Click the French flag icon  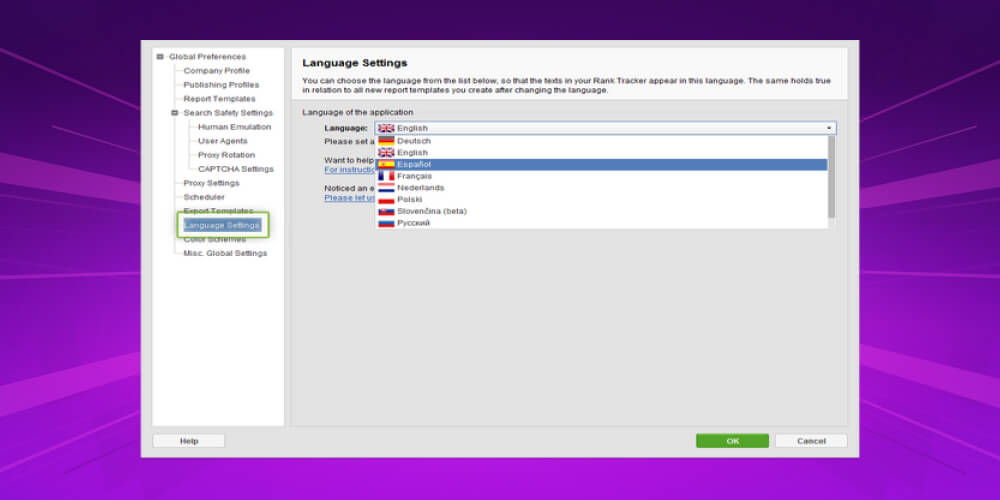(x=386, y=176)
